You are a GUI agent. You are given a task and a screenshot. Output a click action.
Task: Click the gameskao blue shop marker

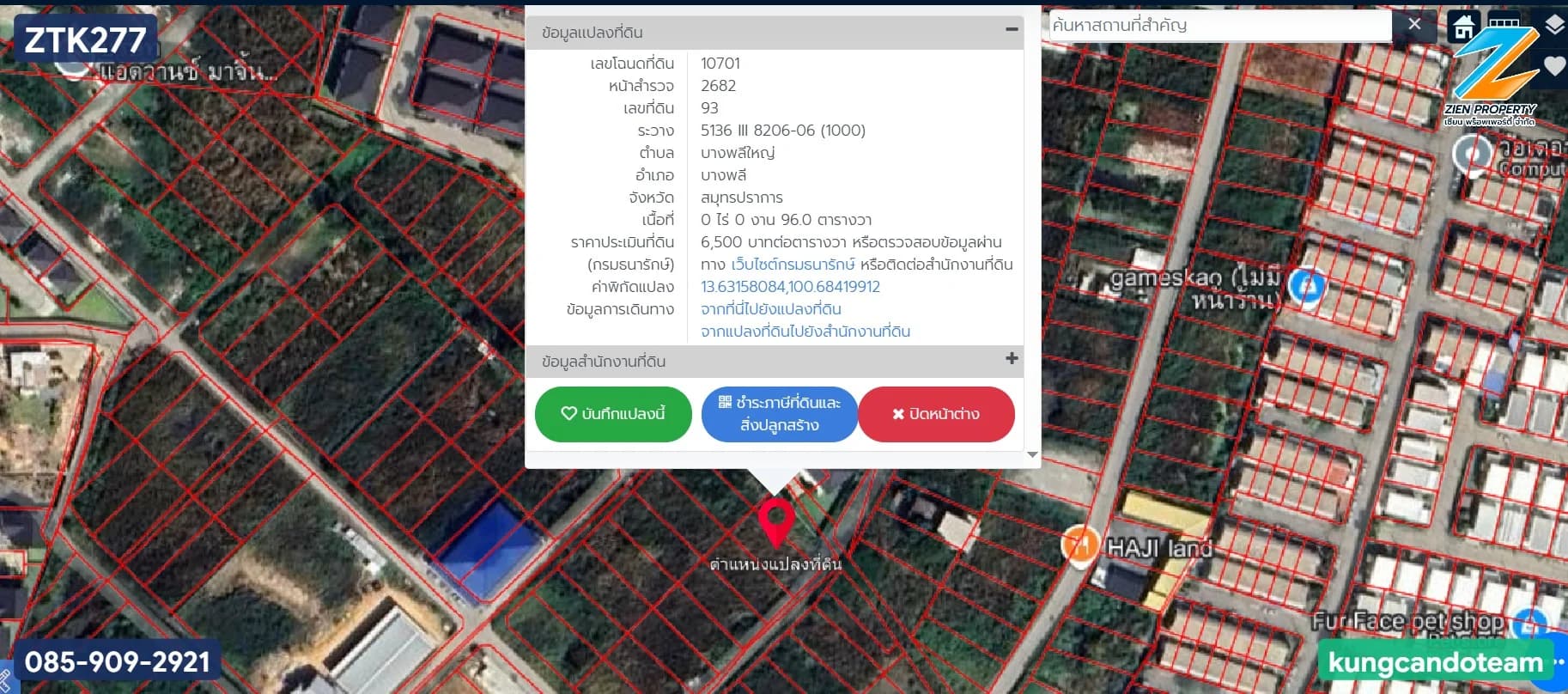click(1306, 286)
